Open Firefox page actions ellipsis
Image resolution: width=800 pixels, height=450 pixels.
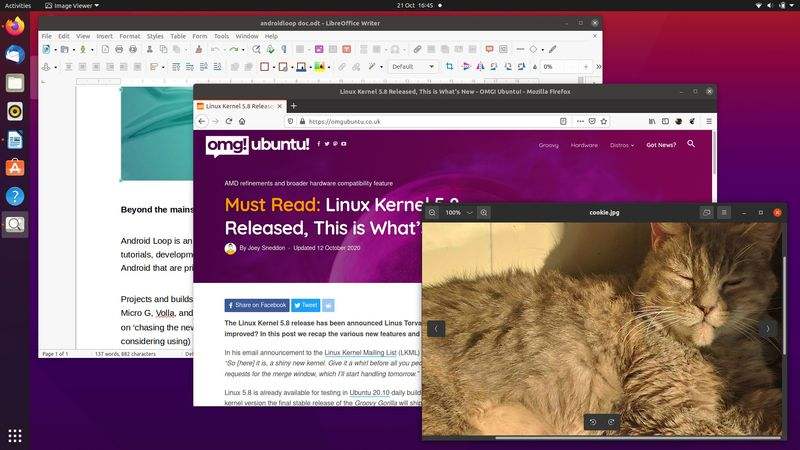point(580,121)
